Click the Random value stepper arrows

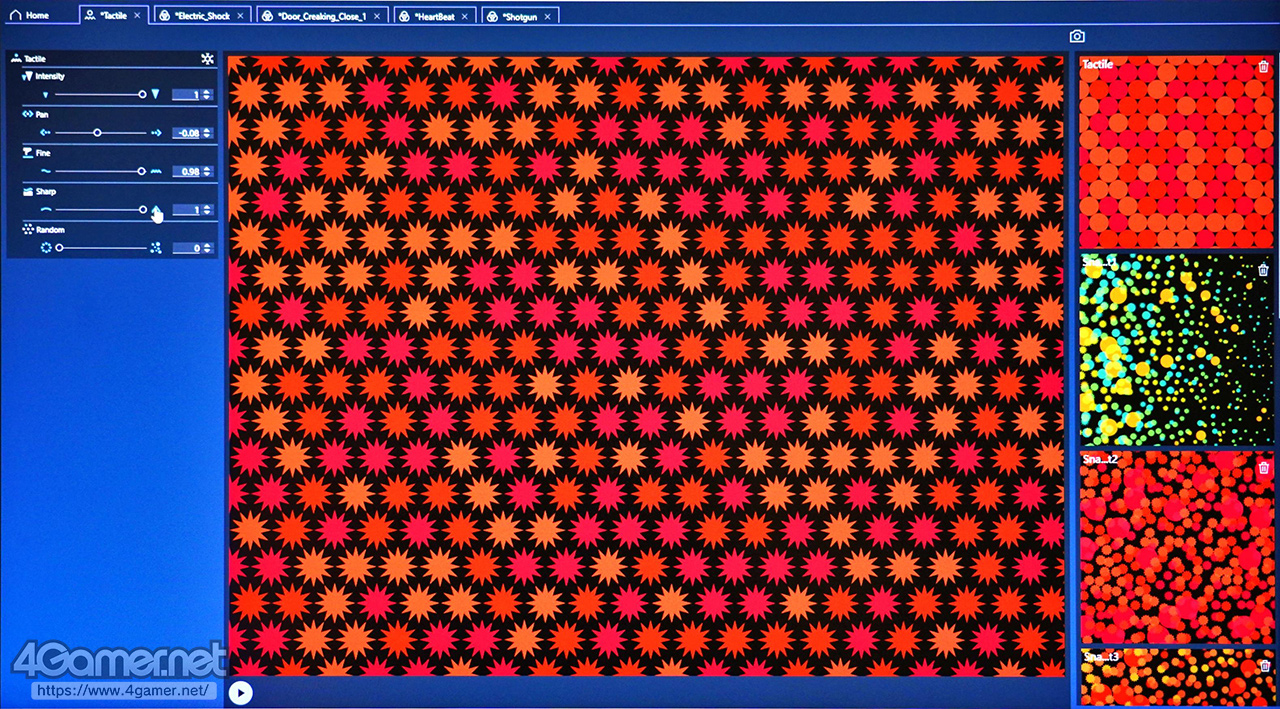207,248
